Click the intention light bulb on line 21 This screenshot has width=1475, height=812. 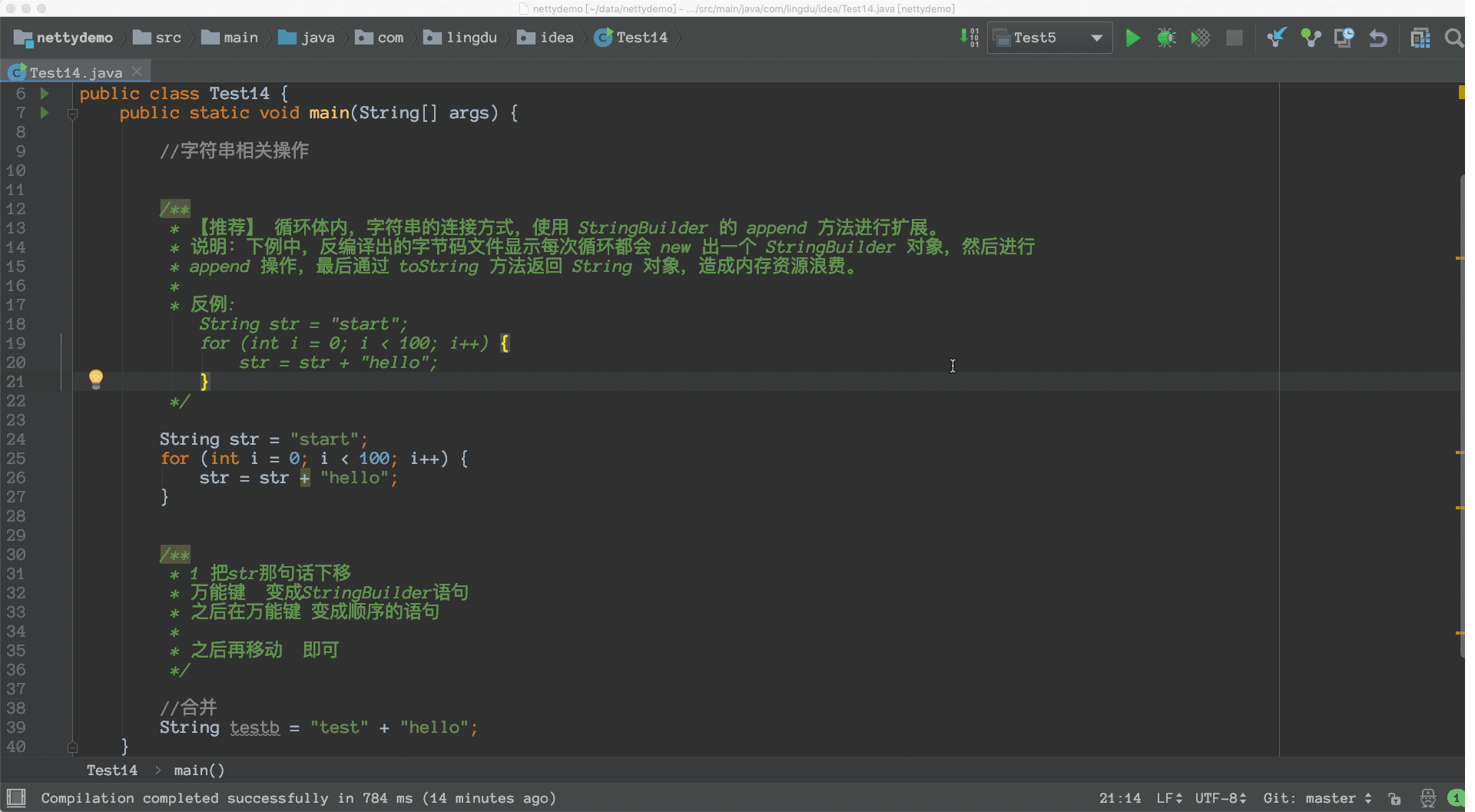[96, 379]
